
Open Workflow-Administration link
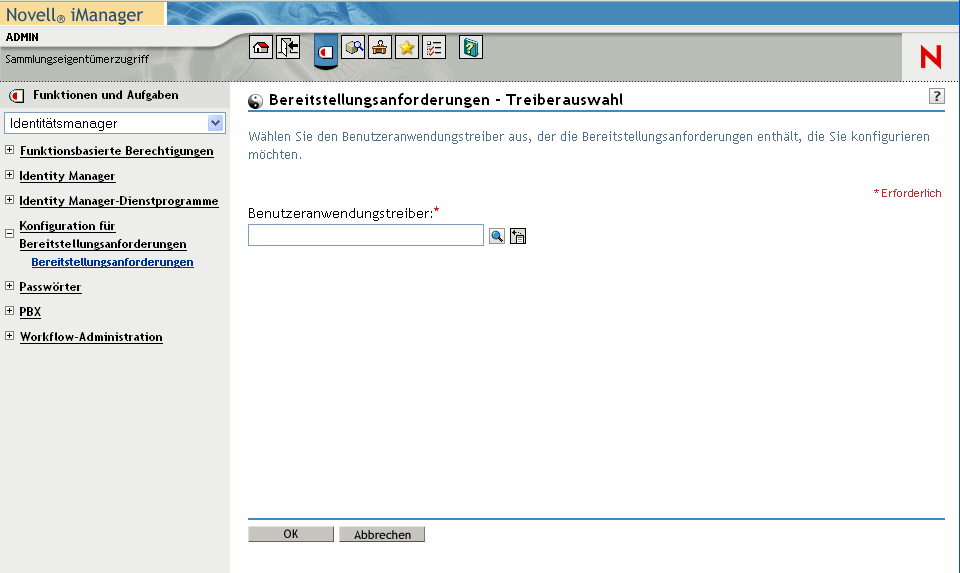[91, 337]
